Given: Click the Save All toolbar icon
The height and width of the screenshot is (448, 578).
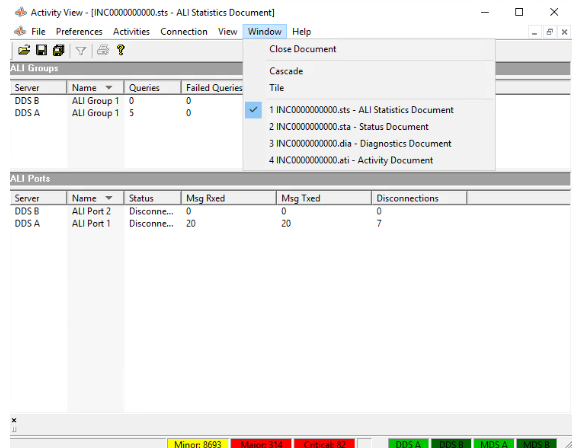Looking at the screenshot, I should pos(58,50).
